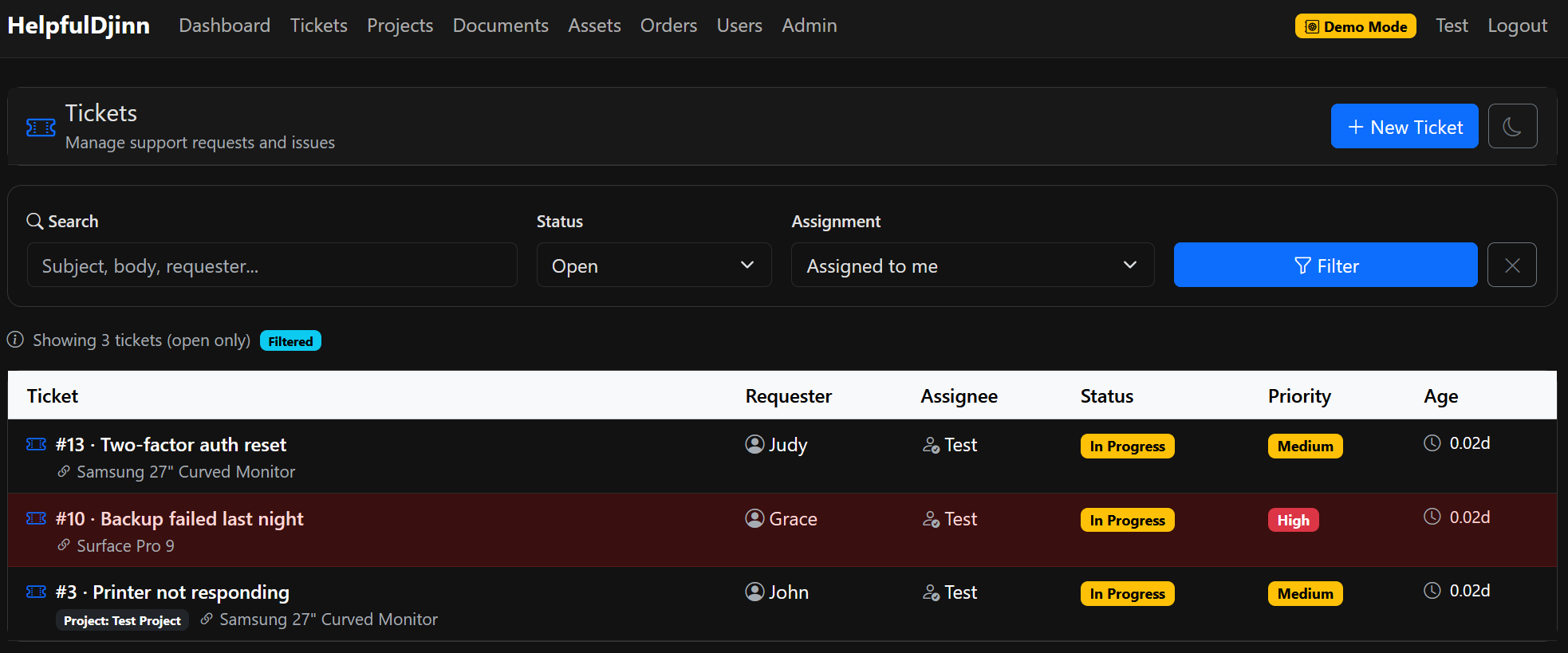The height and width of the screenshot is (653, 1568).
Task: Create a ticket with New Ticket button
Action: (x=1405, y=126)
